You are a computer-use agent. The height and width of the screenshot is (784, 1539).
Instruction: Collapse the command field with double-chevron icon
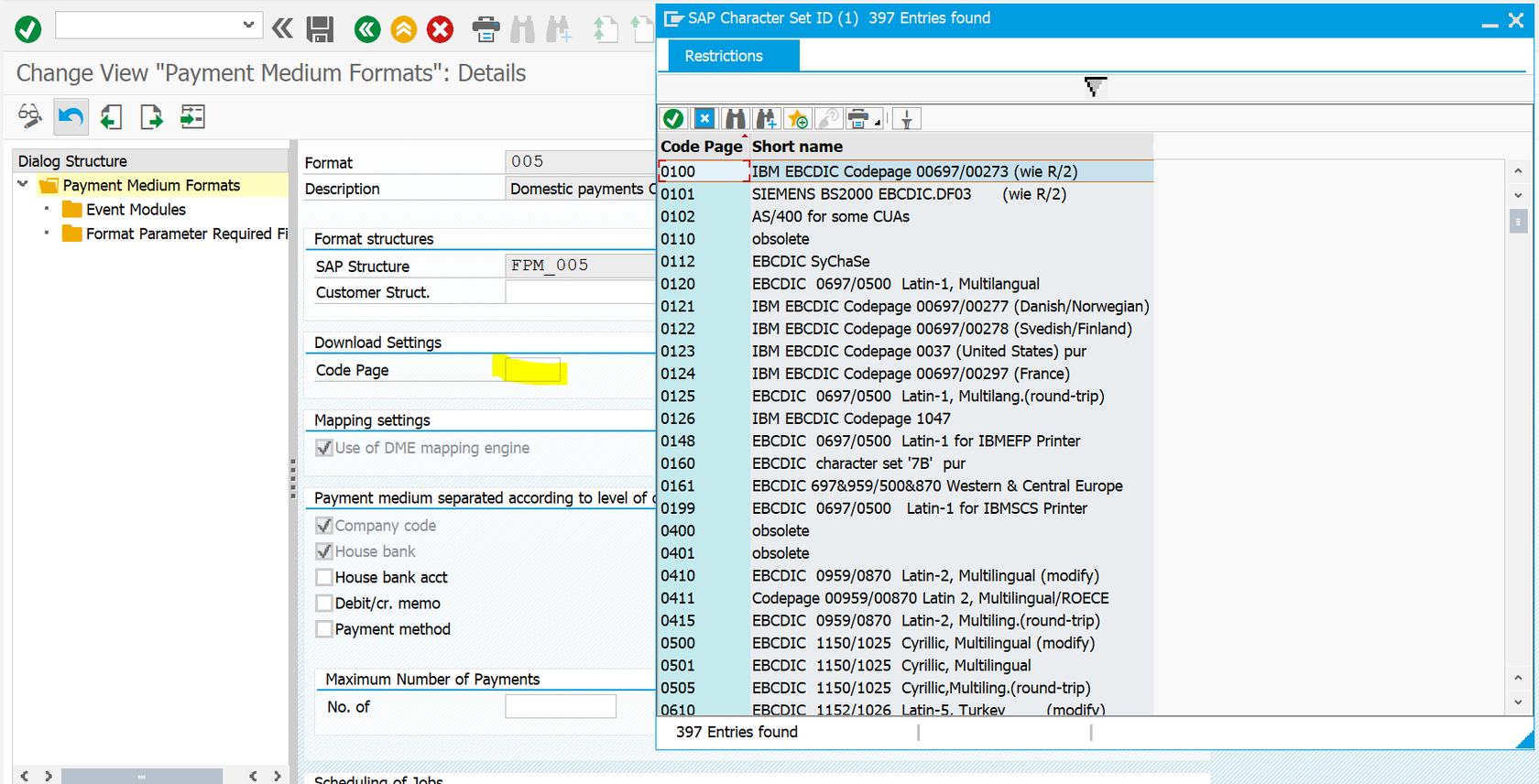[x=282, y=28]
